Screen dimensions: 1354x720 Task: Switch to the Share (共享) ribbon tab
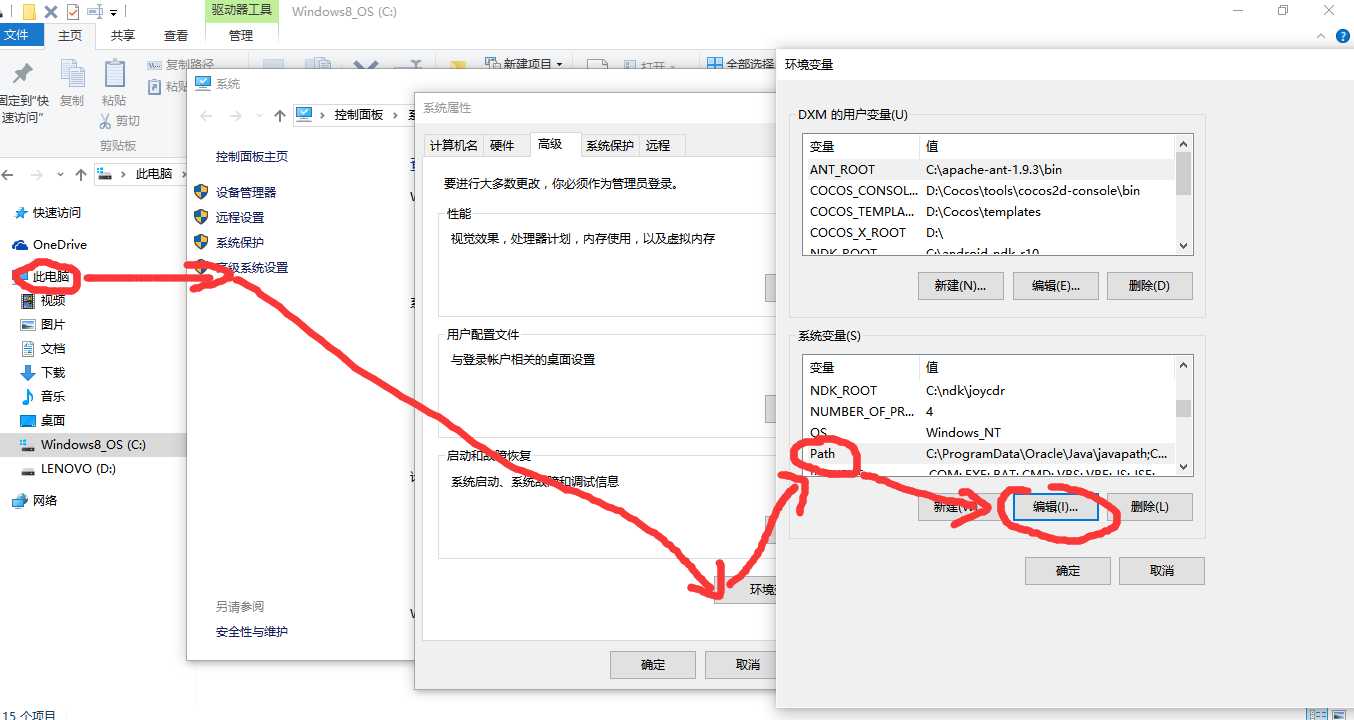click(x=123, y=35)
